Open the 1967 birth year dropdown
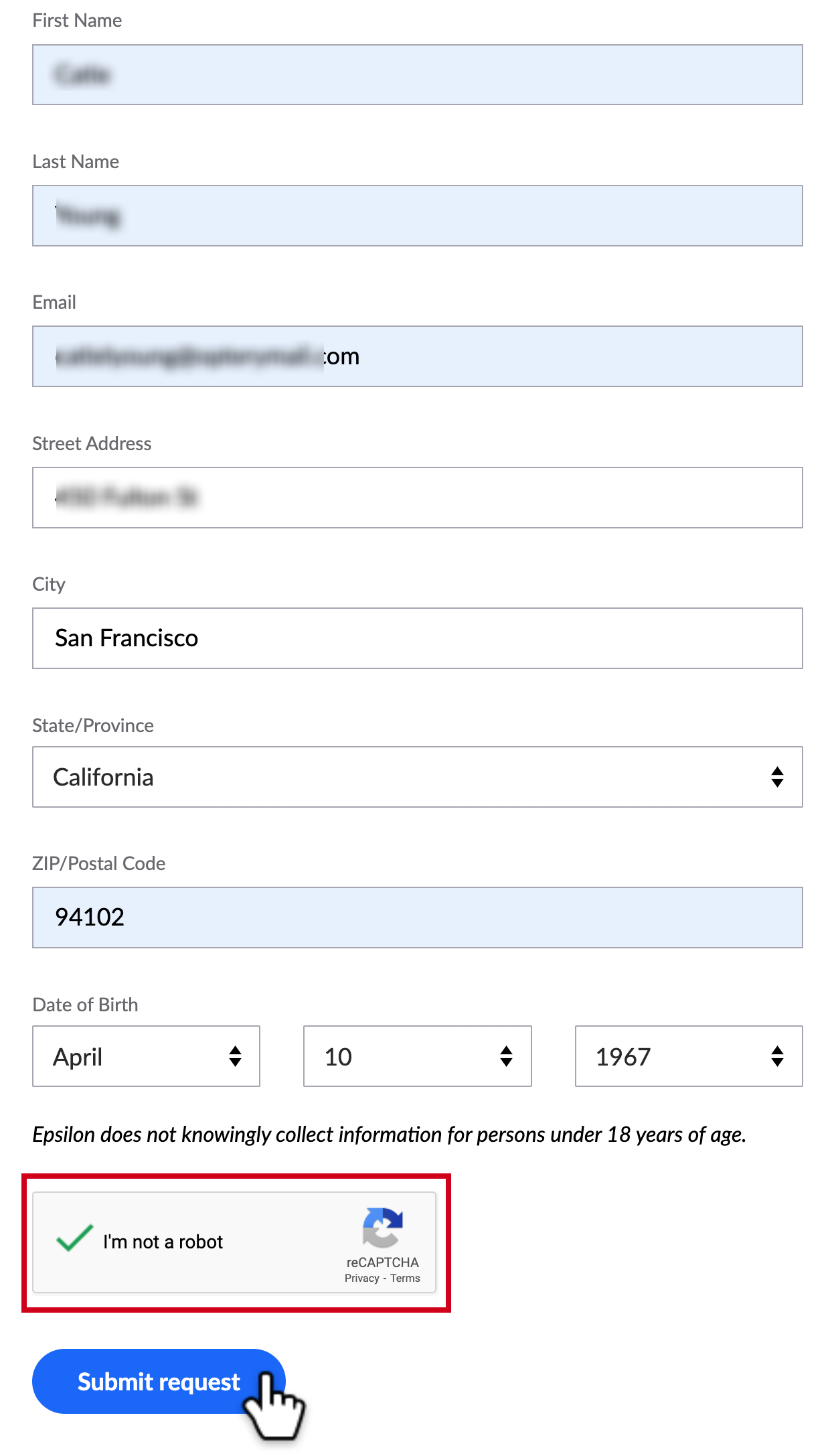 click(689, 1056)
